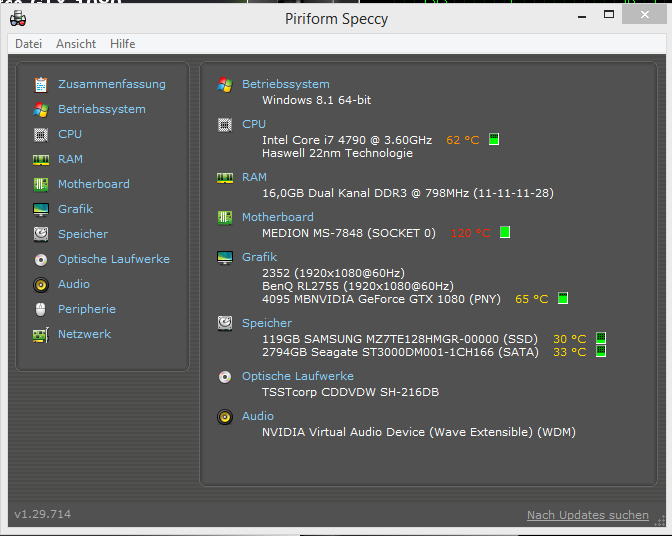Open the CPU section from the sidebar
672x536 pixels.
pyautogui.click(x=70, y=134)
